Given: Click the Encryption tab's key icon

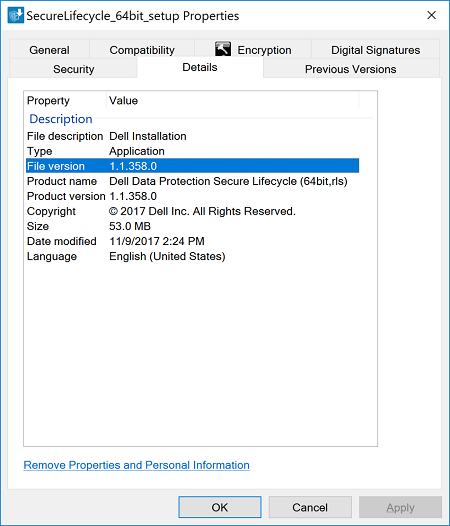Looking at the screenshot, I should click(223, 49).
